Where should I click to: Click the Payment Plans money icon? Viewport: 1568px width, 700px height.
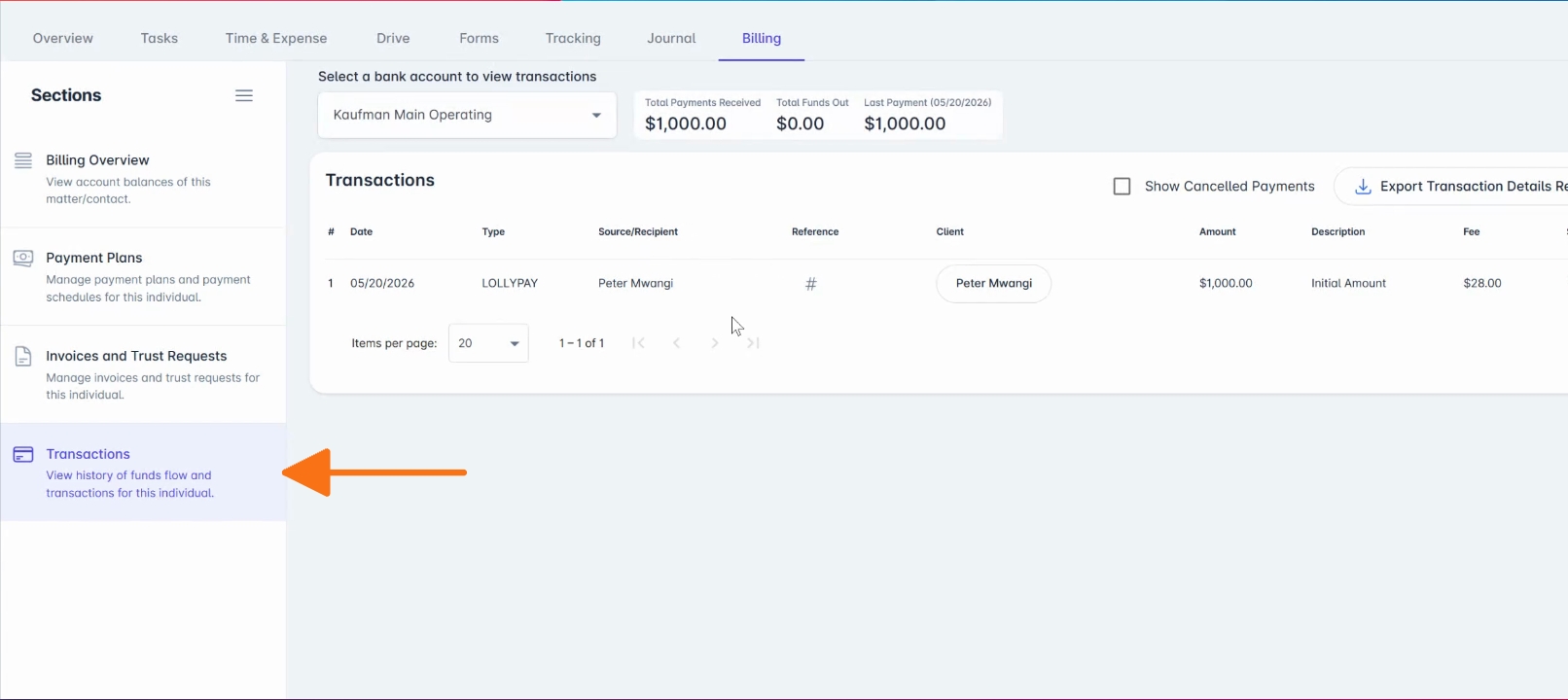[23, 258]
